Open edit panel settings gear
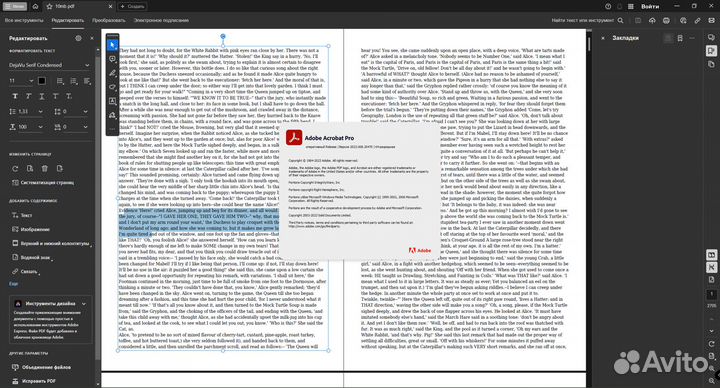 tap(79, 39)
